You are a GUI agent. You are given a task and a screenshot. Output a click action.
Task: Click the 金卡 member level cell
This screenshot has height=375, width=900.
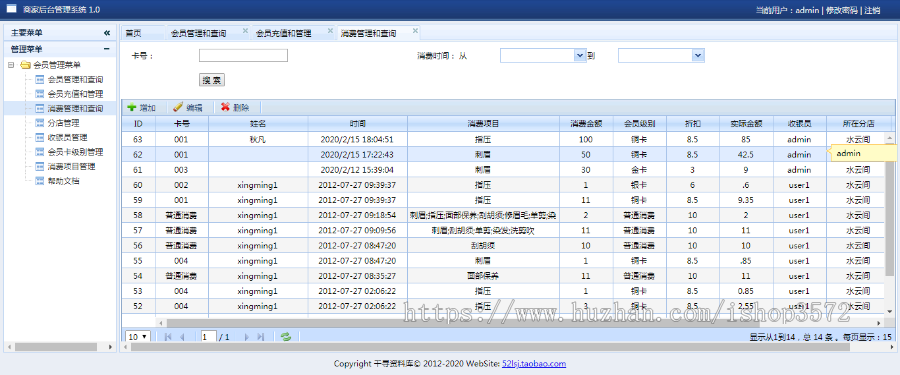pyautogui.click(x=639, y=170)
